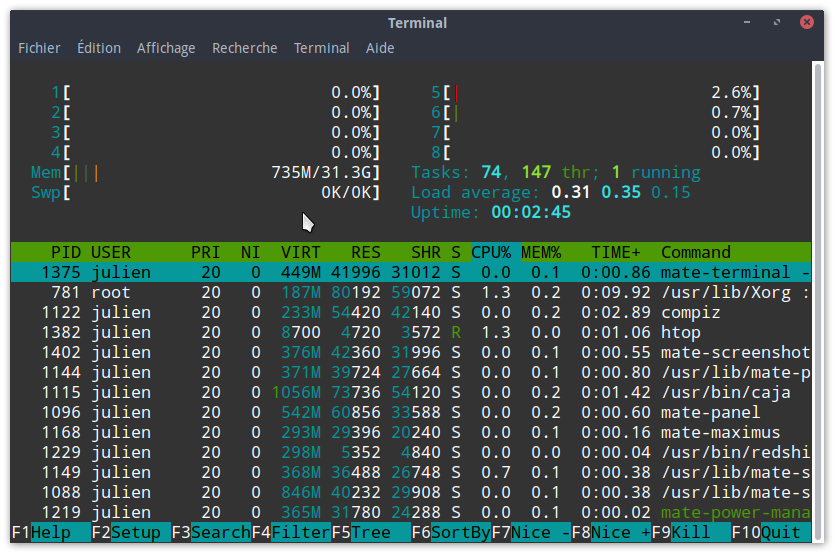Click the F4 Filter button

point(291,532)
